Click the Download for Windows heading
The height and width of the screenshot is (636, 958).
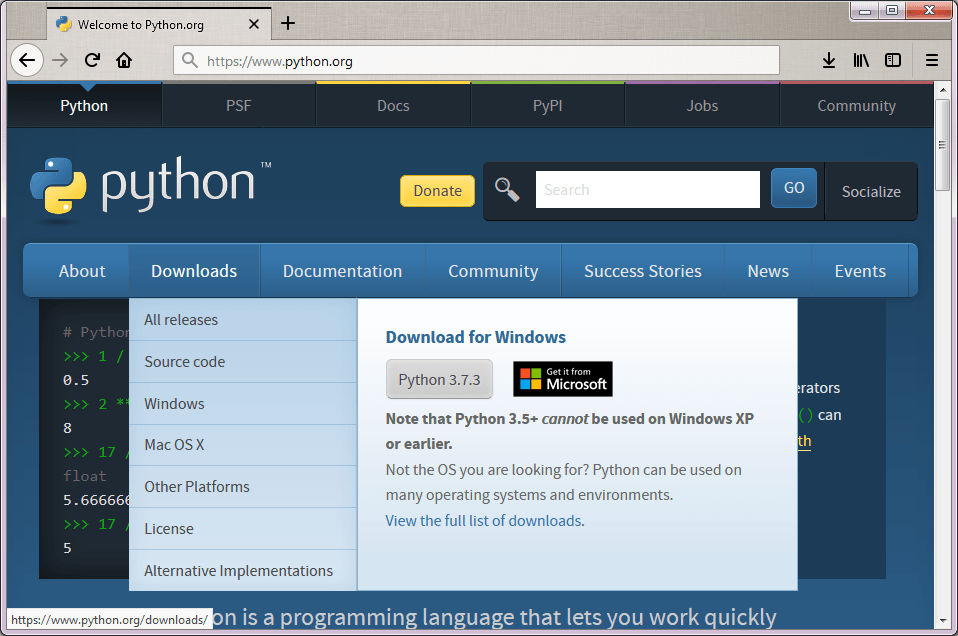coord(476,337)
